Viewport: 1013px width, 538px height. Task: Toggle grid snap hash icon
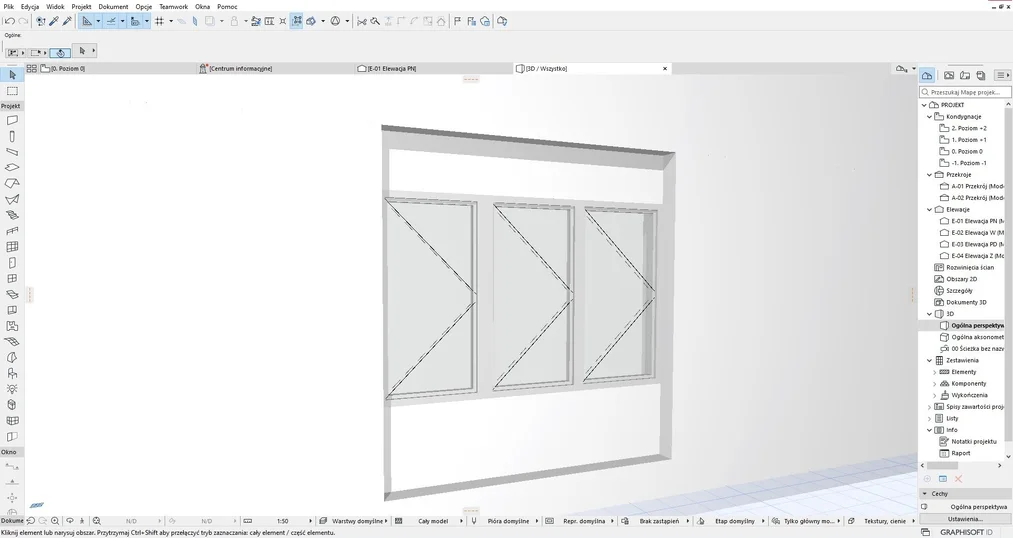(160, 21)
